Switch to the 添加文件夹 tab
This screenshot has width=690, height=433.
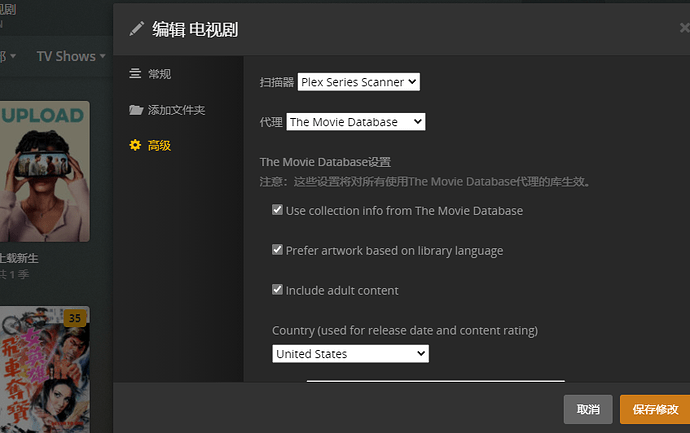tap(176, 110)
